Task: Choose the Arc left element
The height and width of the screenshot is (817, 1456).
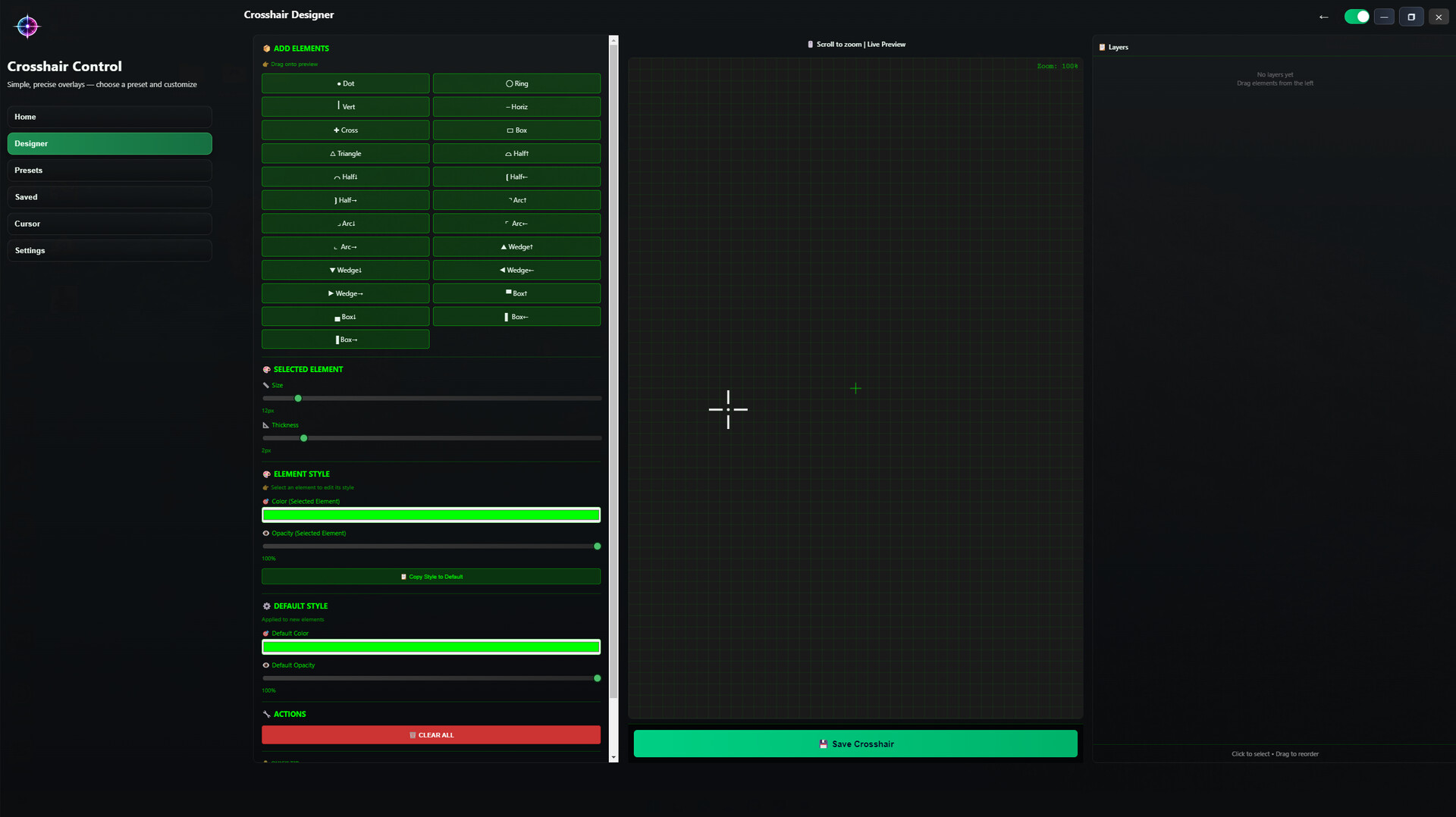Action: [x=516, y=224]
